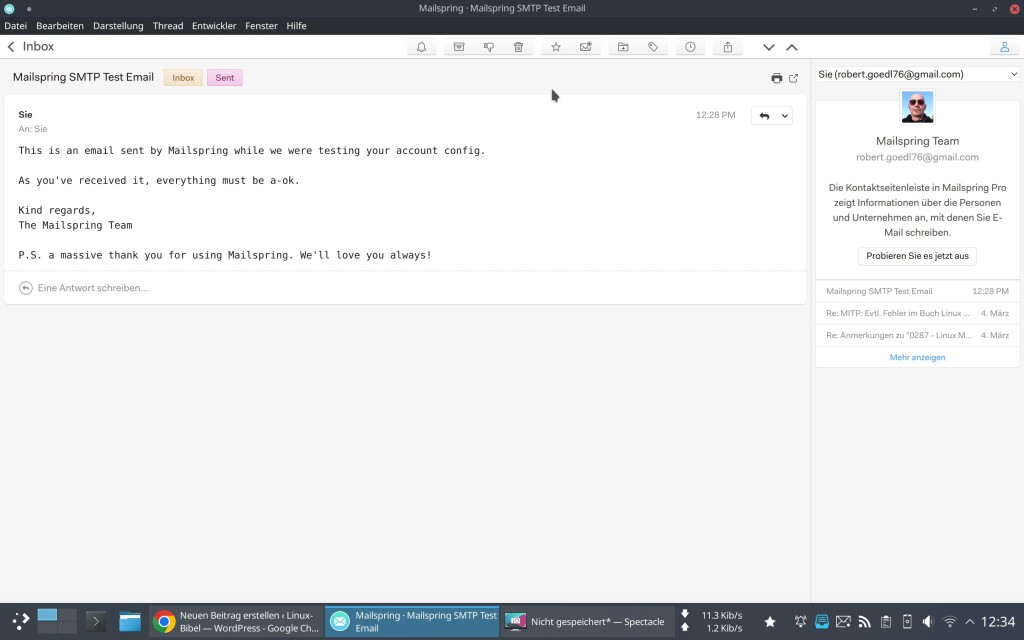Click the blue inbox tray icon

822,622
